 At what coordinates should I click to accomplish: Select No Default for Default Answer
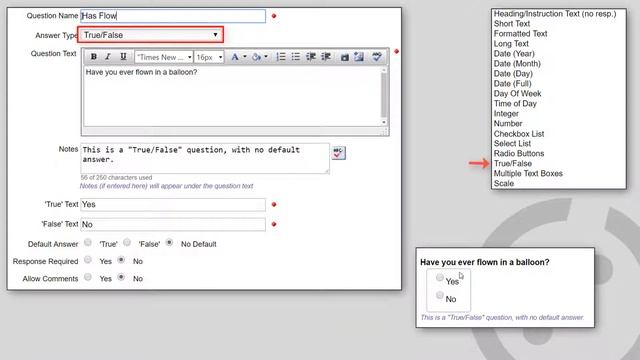click(x=169, y=242)
